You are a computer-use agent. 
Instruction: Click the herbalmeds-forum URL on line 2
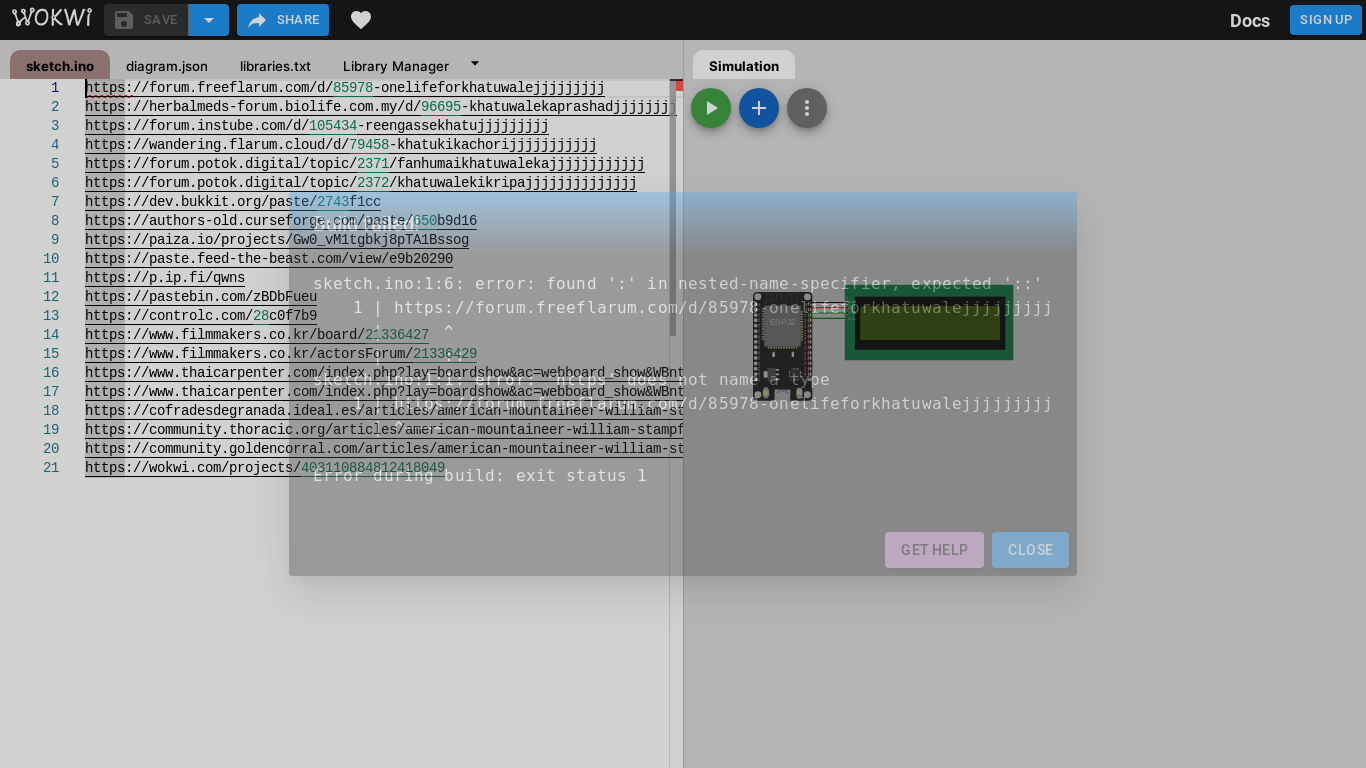(x=381, y=107)
